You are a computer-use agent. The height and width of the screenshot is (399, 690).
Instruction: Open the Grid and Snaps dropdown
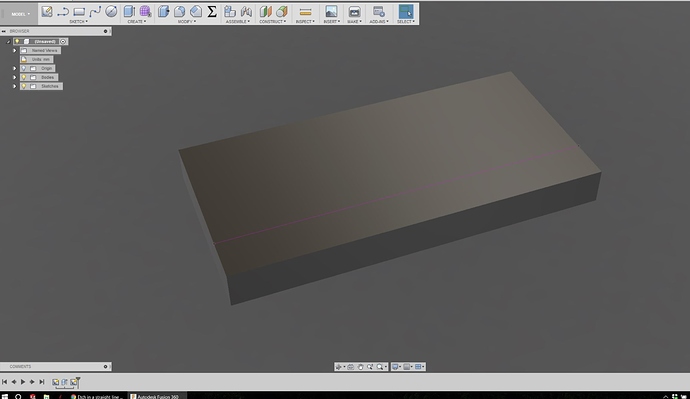click(407, 366)
